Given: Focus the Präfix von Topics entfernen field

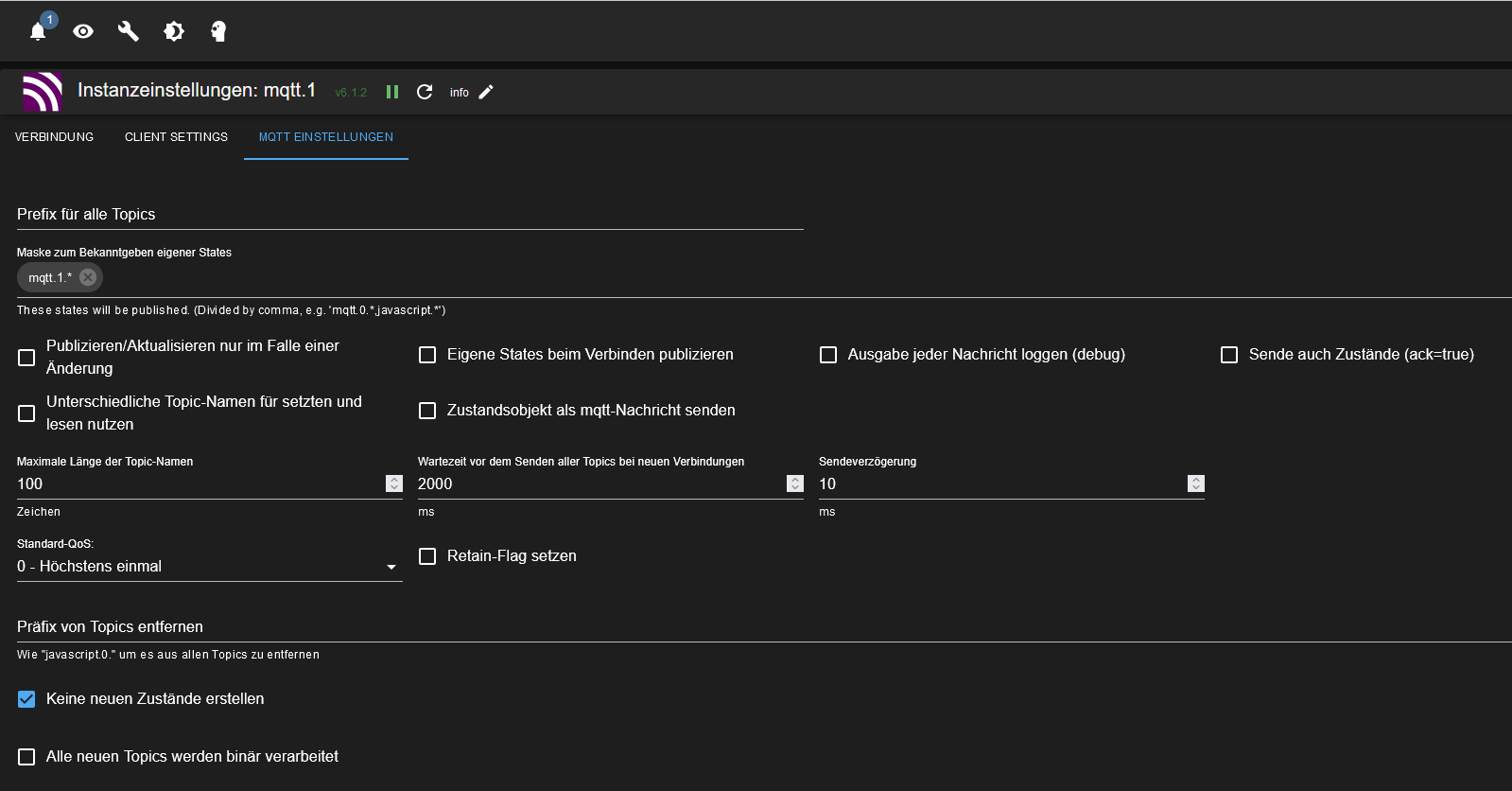Looking at the screenshot, I should (764, 627).
